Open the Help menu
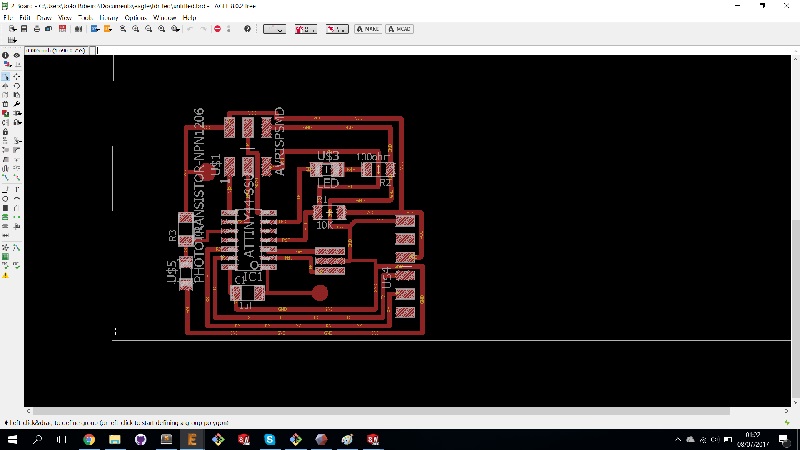Screen dimensions: 800x450 [189, 17]
